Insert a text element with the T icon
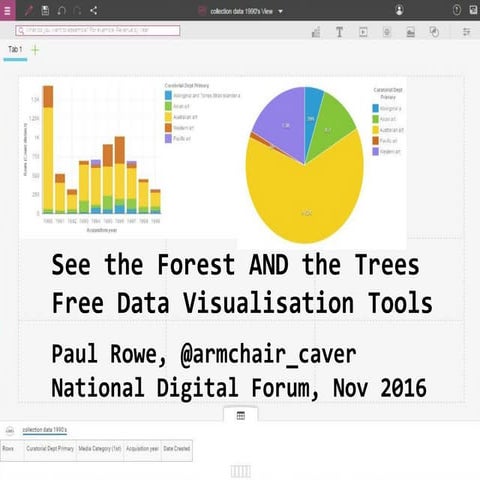This screenshot has width=480, height=480. (339, 32)
